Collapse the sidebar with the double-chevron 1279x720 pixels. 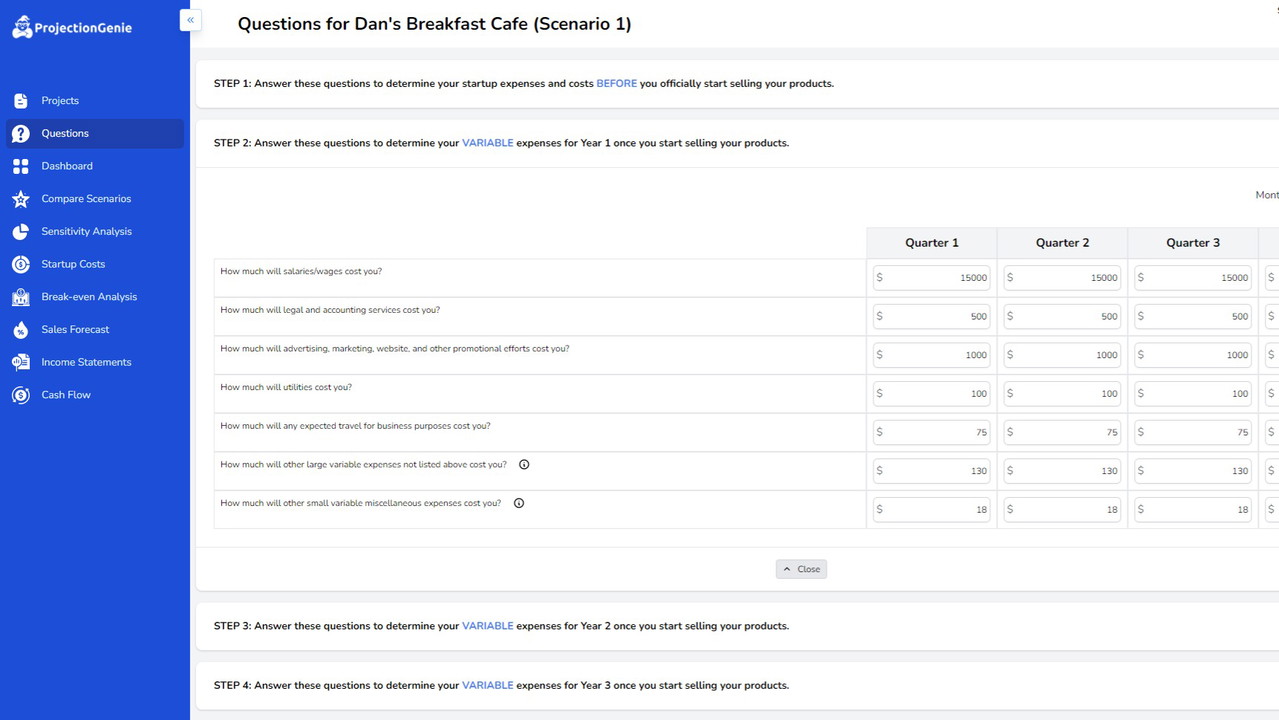pyautogui.click(x=190, y=20)
